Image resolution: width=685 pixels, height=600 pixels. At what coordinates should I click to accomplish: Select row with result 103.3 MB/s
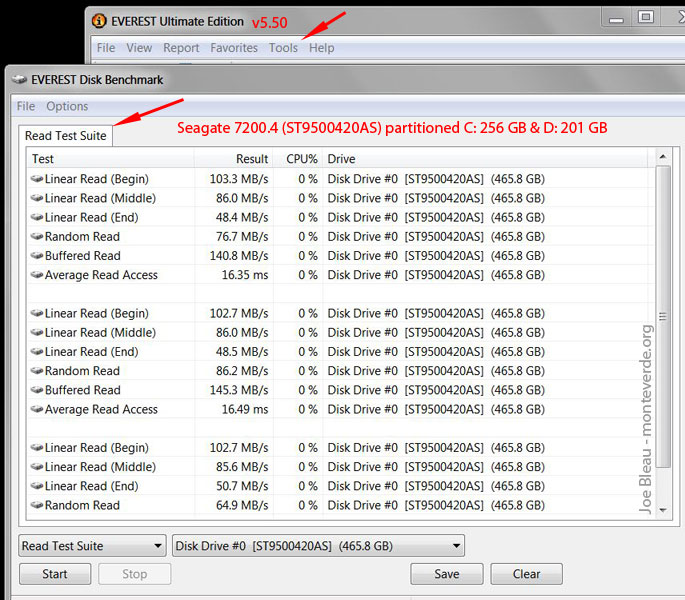(339, 179)
